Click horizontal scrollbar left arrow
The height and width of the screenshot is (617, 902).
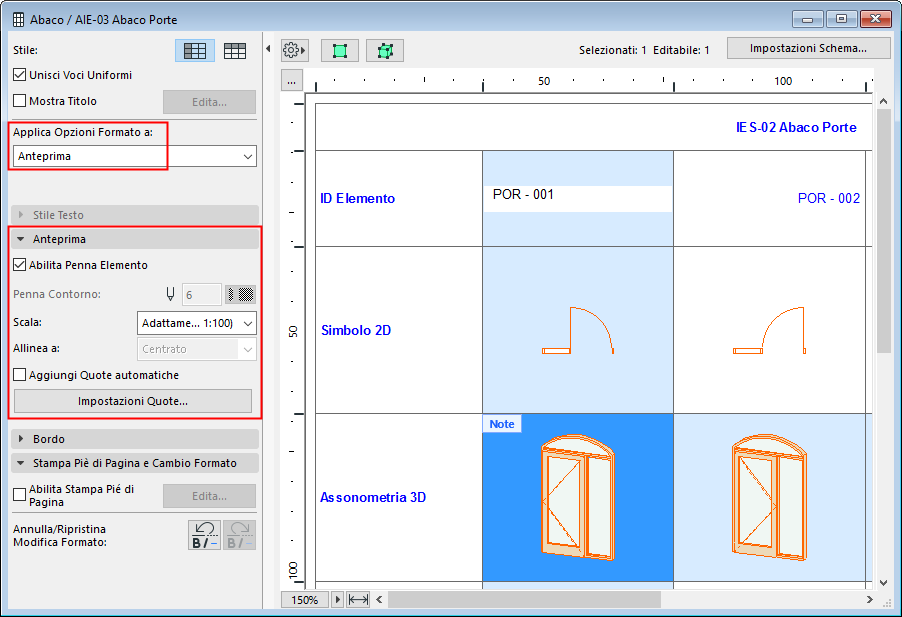[x=379, y=600]
